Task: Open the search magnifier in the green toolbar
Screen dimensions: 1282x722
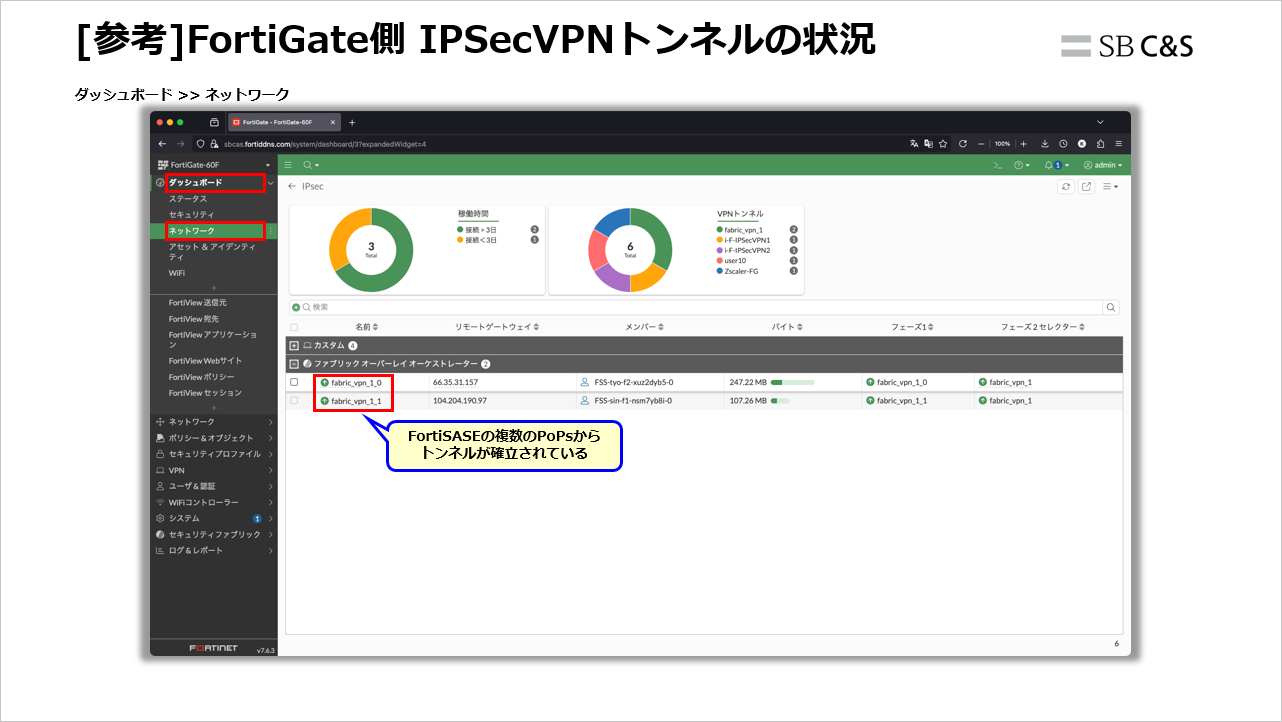Action: point(308,164)
